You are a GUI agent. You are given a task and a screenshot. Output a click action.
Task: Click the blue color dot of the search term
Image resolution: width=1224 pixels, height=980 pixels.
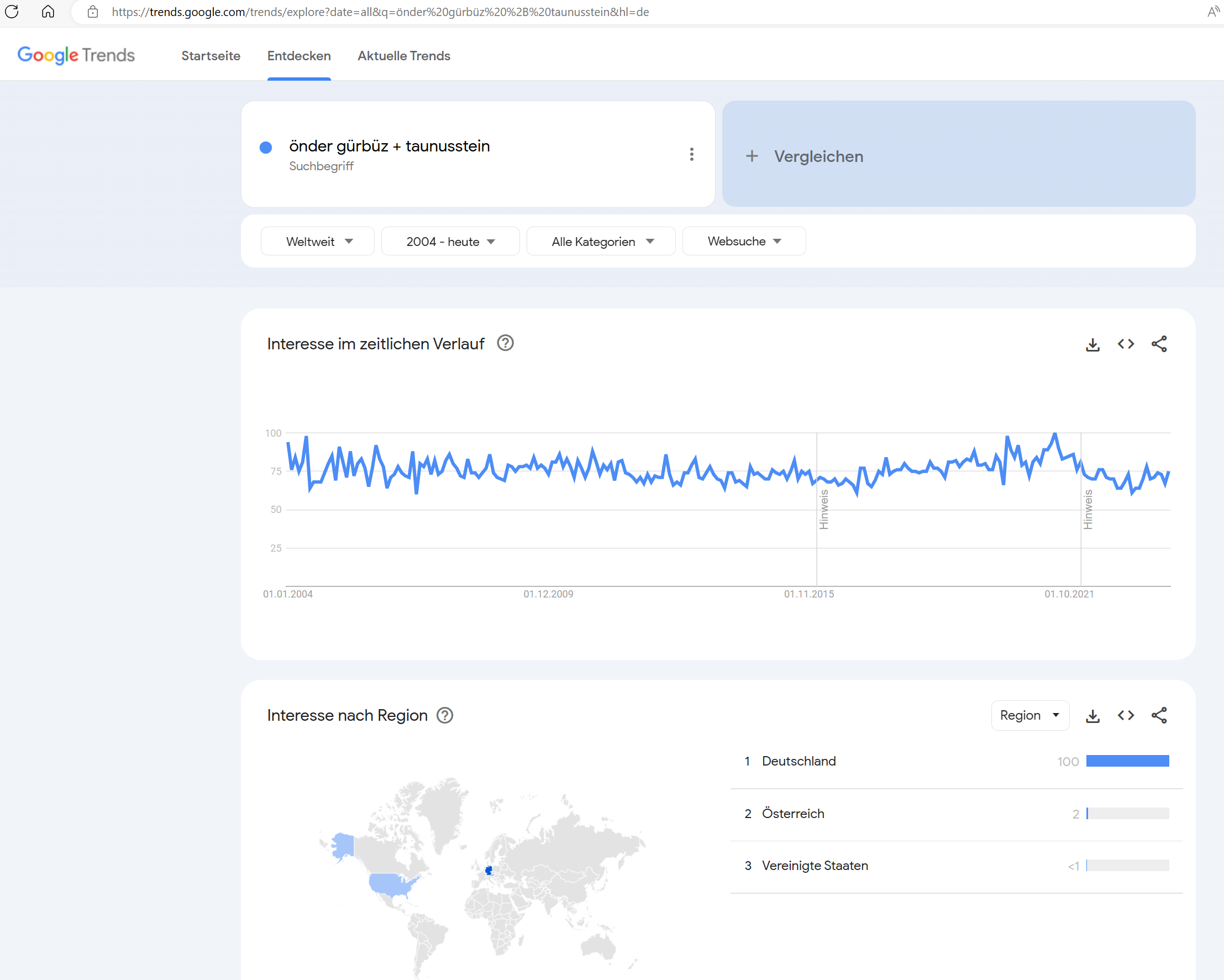pos(266,148)
